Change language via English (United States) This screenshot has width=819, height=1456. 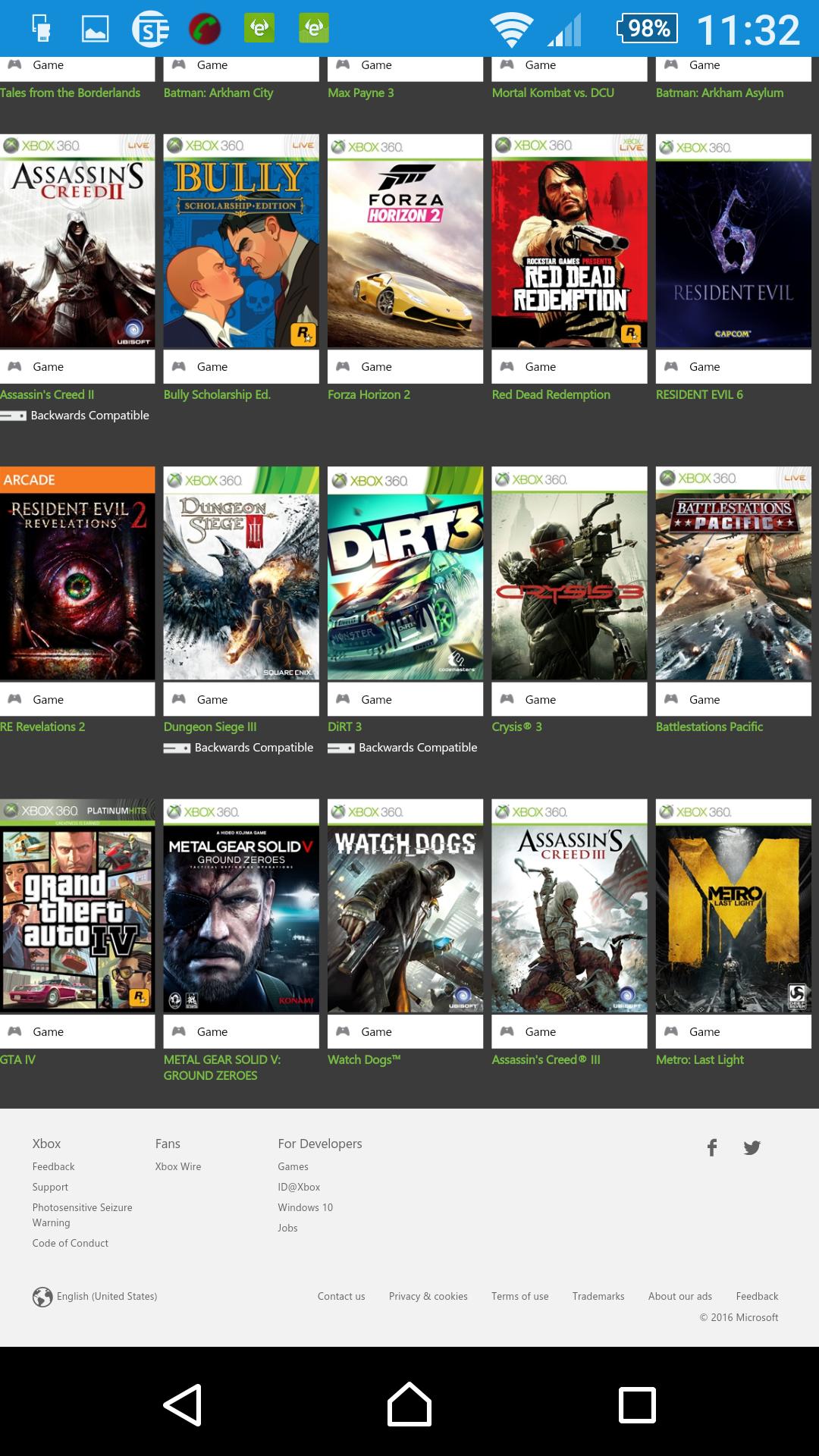(107, 1296)
